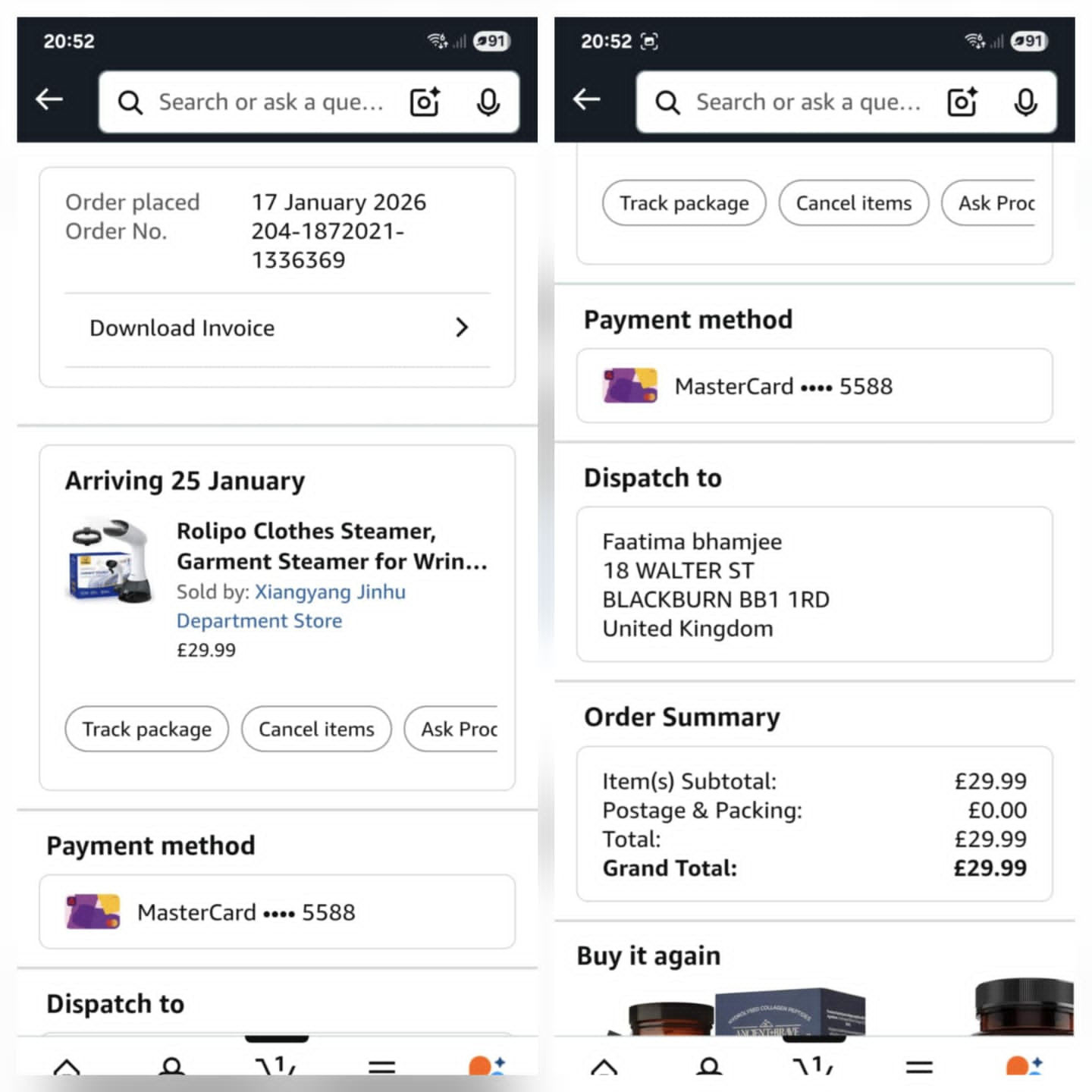Viewport: 1092px width, 1092px height.
Task: Tap the back arrow in right screenshot
Action: (x=587, y=99)
